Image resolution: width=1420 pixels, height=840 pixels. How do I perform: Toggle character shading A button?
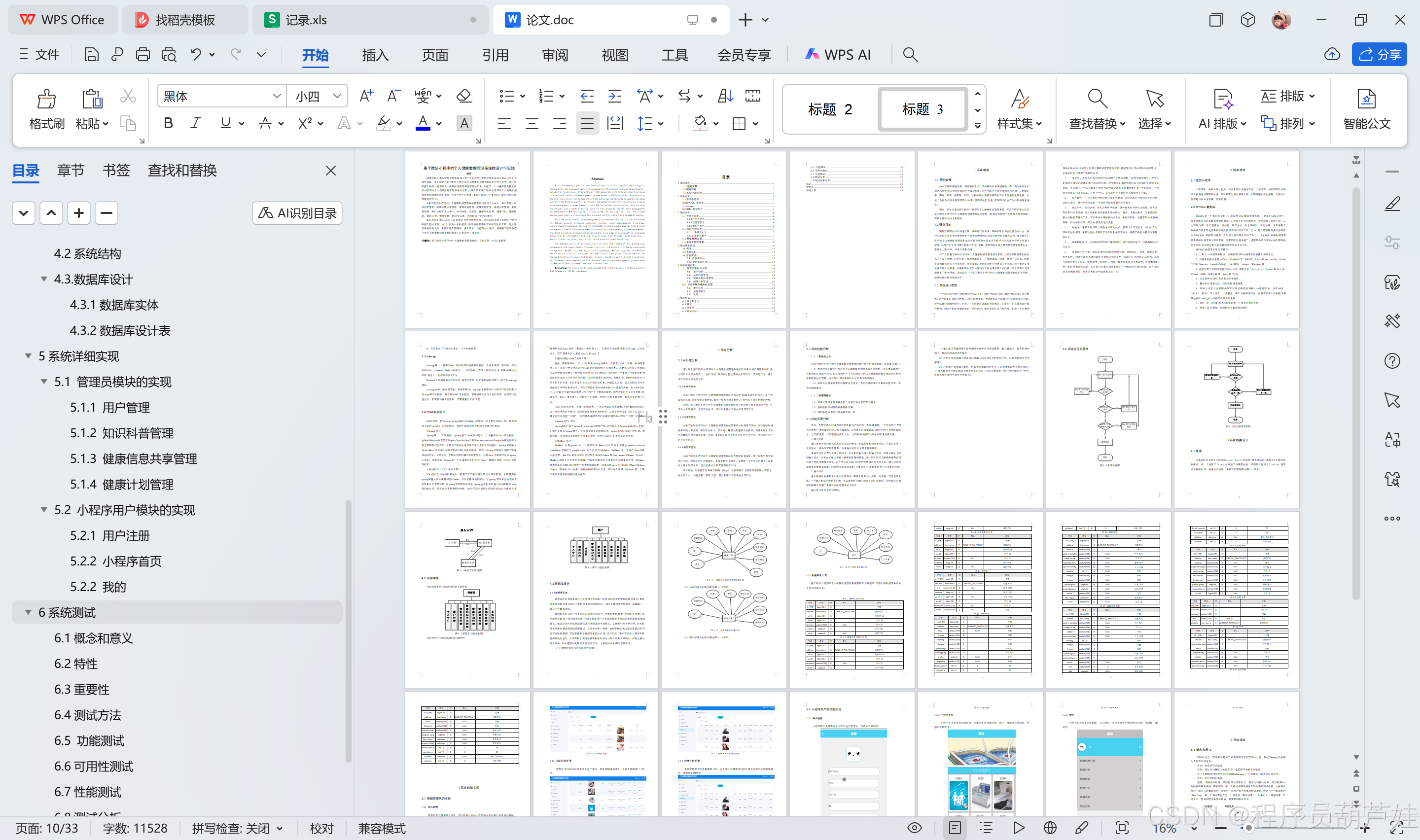[464, 123]
